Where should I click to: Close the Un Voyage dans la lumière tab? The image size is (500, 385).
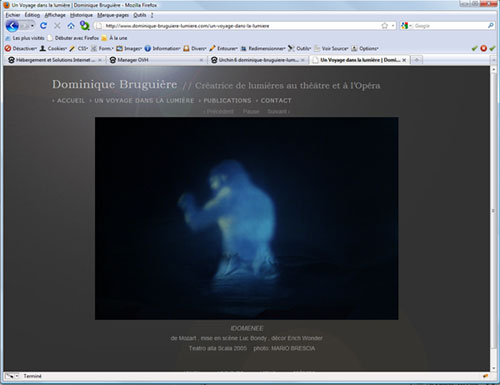404,60
